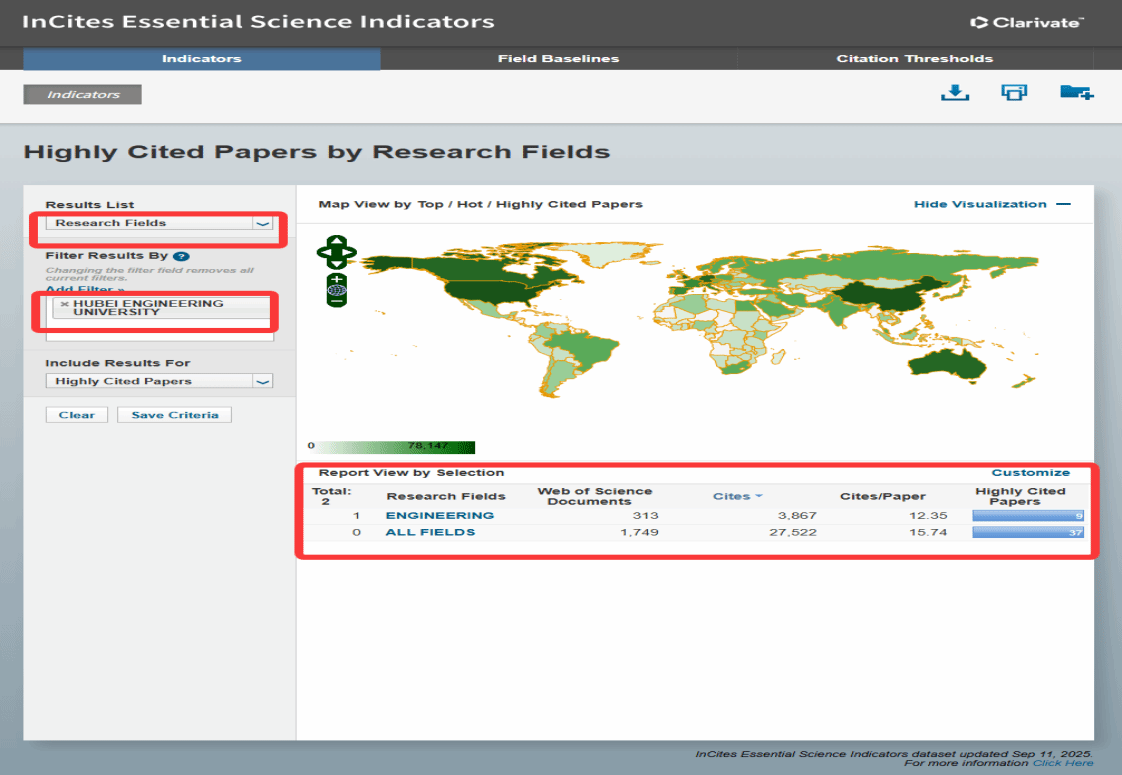The image size is (1122, 775).
Task: Zoom in on the world map
Action: pos(337,279)
